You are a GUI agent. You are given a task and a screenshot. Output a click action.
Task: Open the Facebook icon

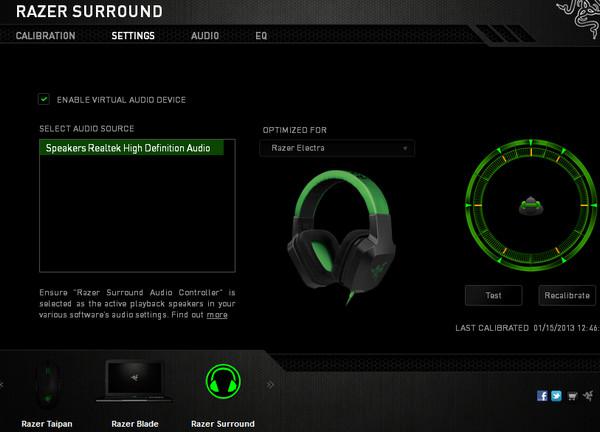pos(542,396)
